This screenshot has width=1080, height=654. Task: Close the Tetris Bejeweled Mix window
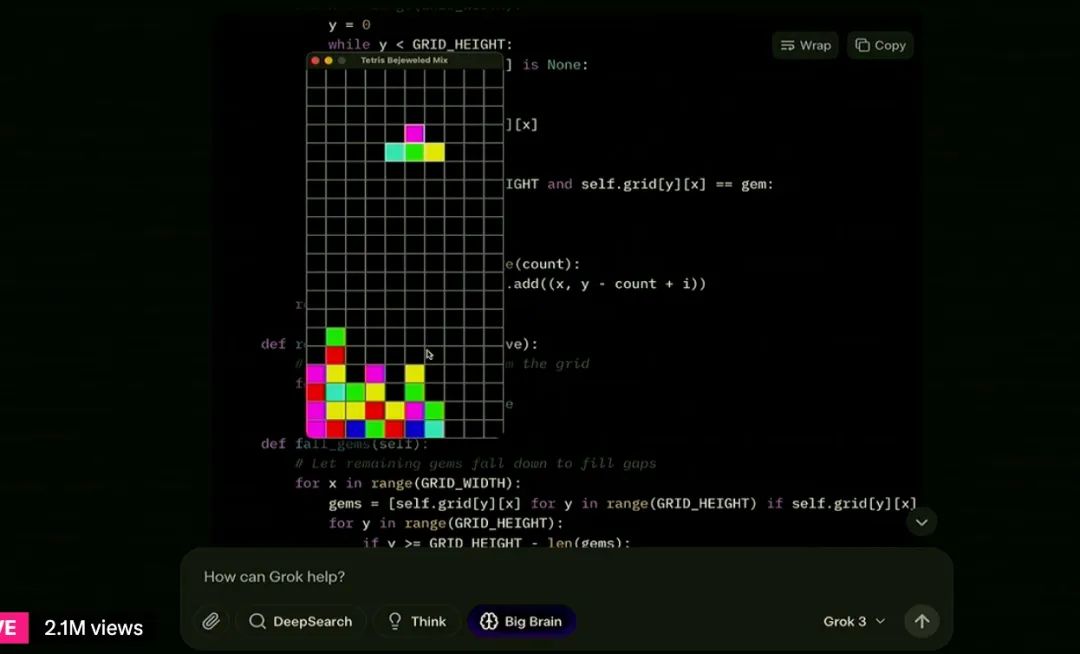tap(315, 61)
